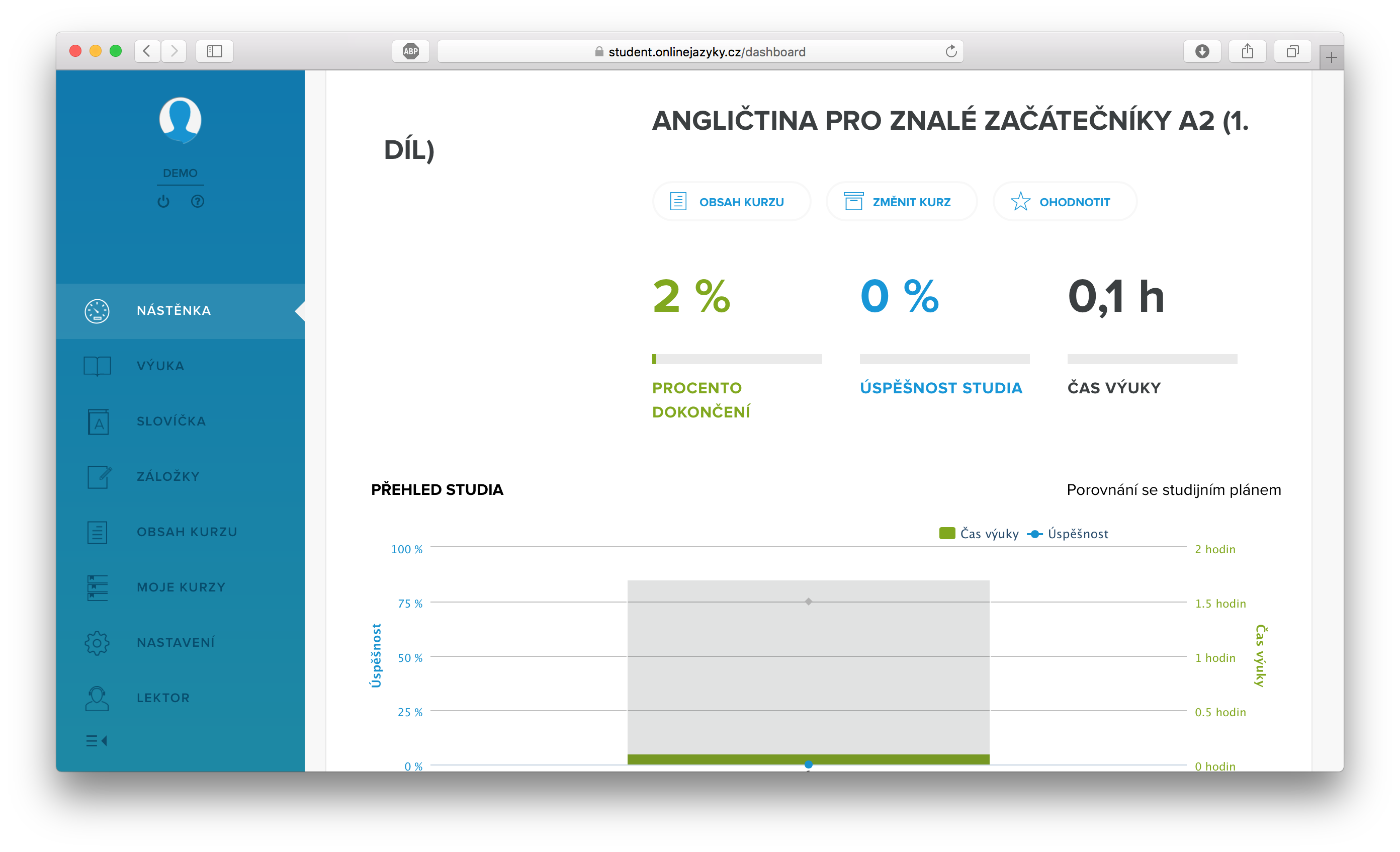Open Slovíčka vocabulary book icon
This screenshot has height=852, width=1400.
[98, 422]
